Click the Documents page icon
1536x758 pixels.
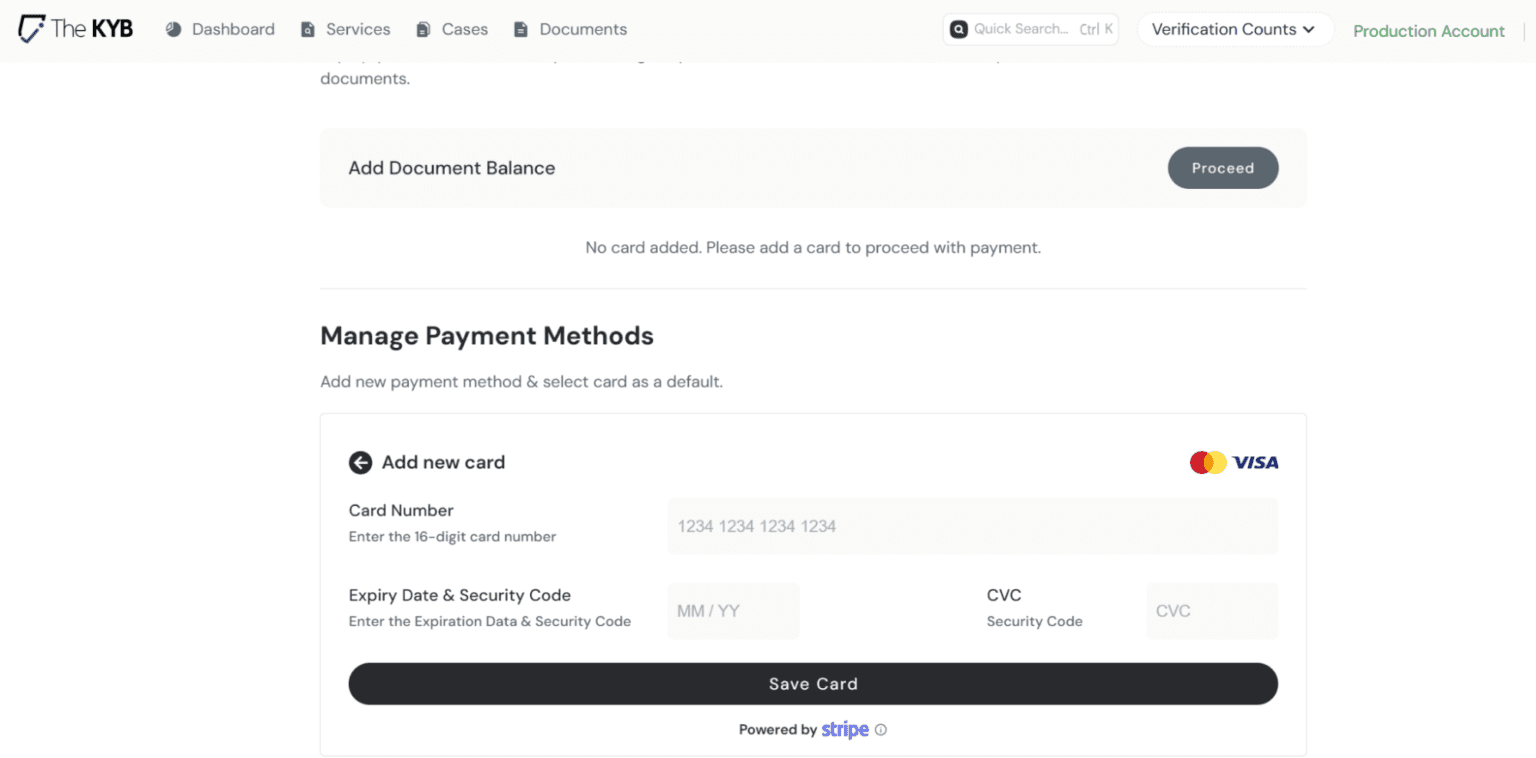(x=521, y=30)
